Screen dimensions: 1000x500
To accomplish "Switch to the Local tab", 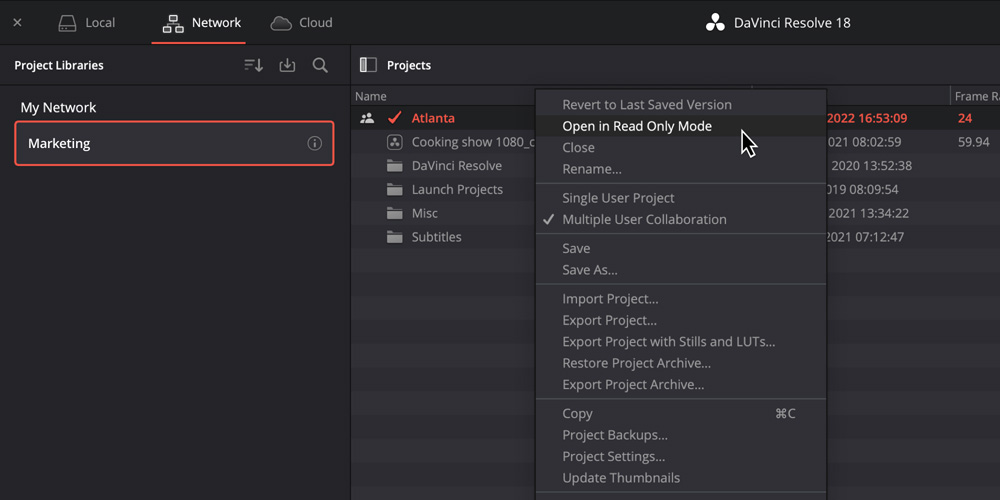I will point(86,22).
